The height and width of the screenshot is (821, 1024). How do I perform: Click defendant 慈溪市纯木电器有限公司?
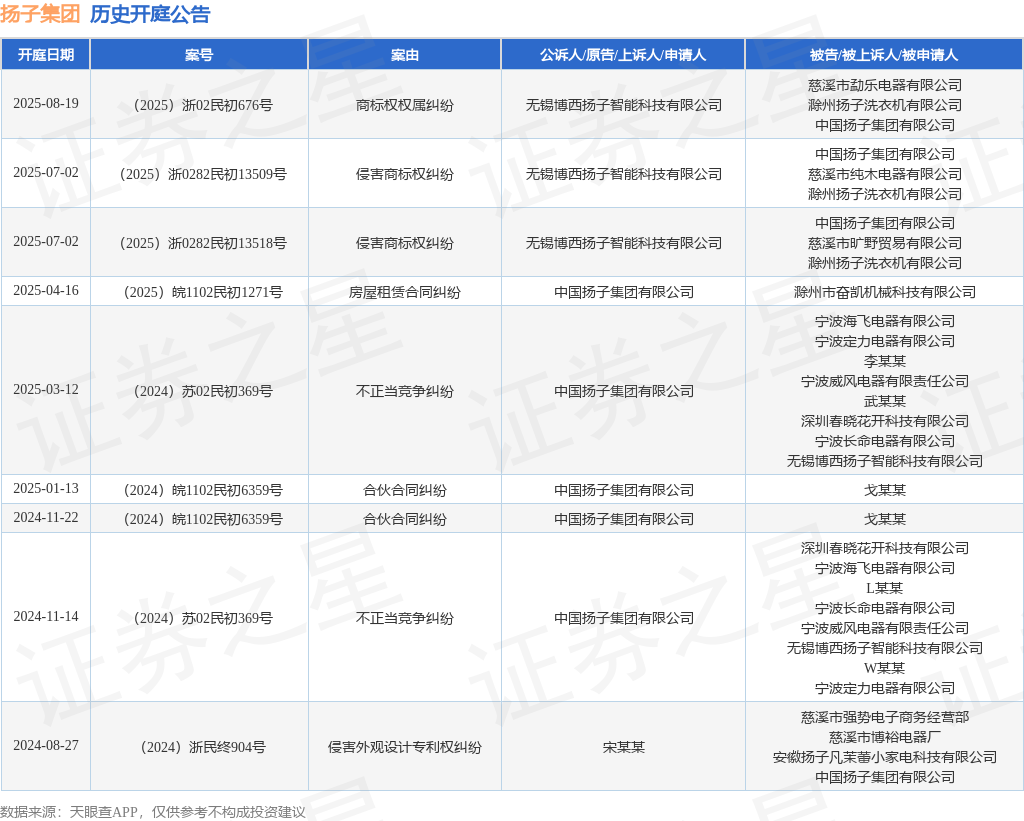coord(885,174)
